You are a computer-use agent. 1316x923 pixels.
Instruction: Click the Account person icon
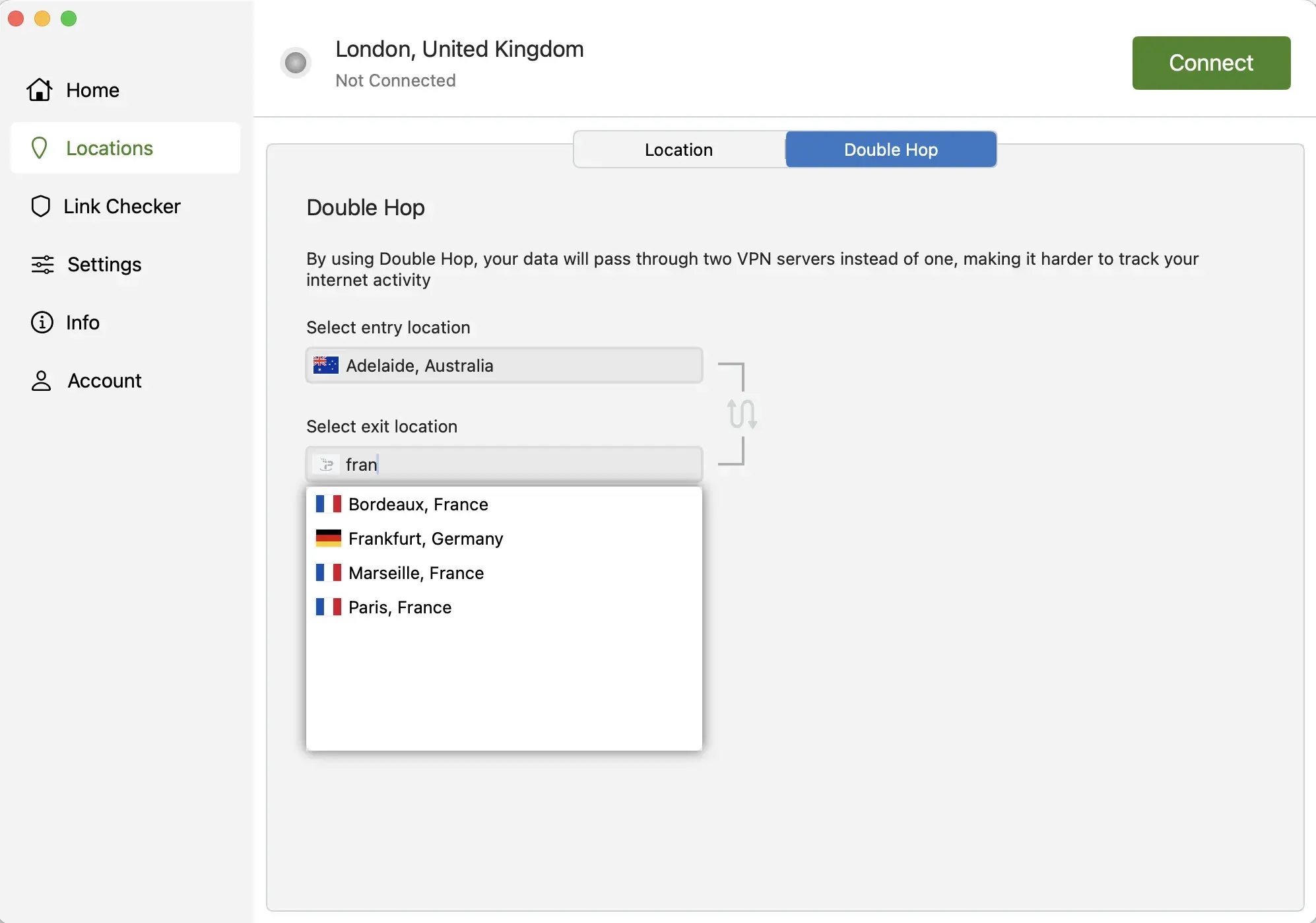pyautogui.click(x=41, y=380)
